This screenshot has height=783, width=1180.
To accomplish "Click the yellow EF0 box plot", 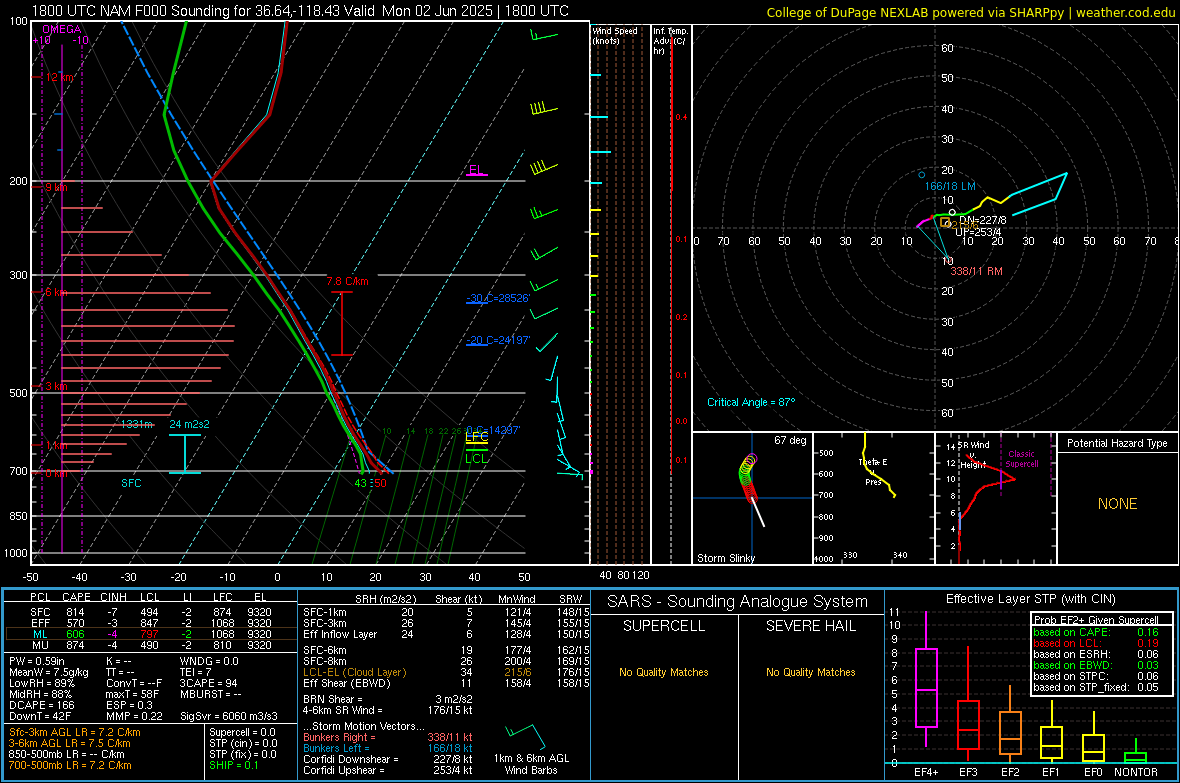I will point(1093,748).
